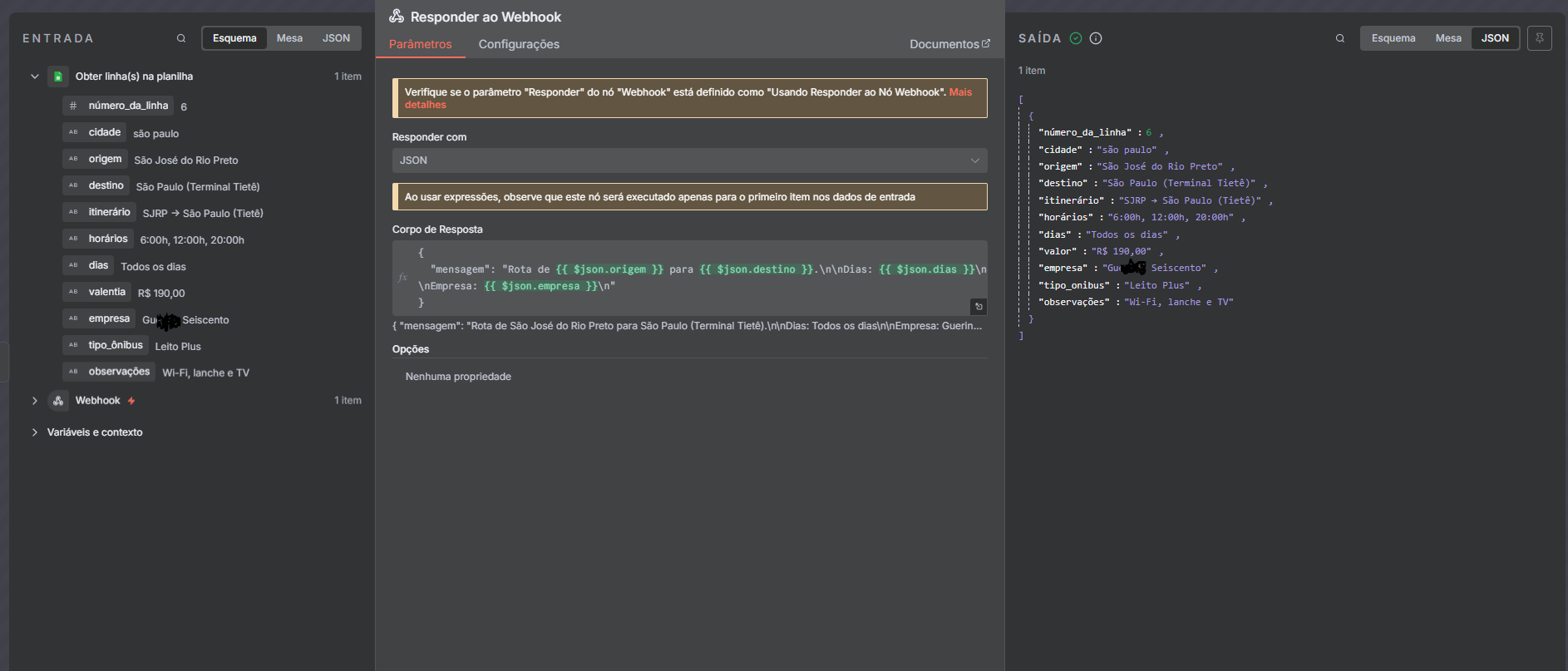Click the external link icon beside Documentos
Image resolution: width=1568 pixels, height=671 pixels.
(x=986, y=43)
